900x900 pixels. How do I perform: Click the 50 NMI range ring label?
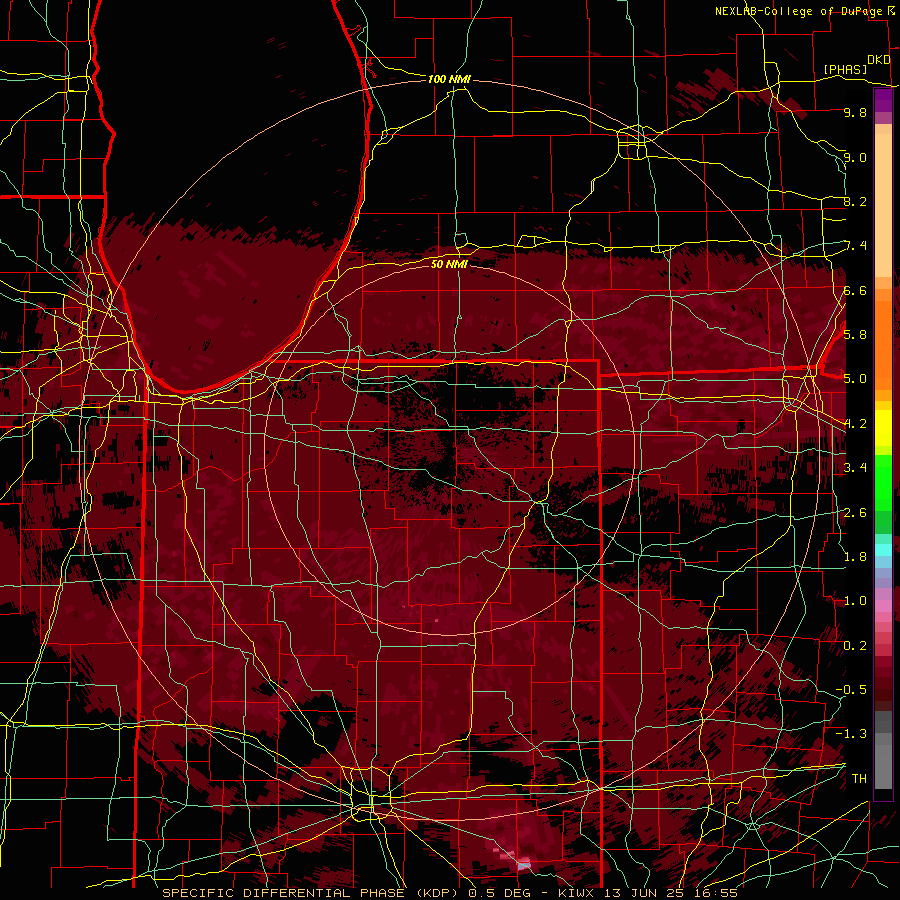click(449, 264)
